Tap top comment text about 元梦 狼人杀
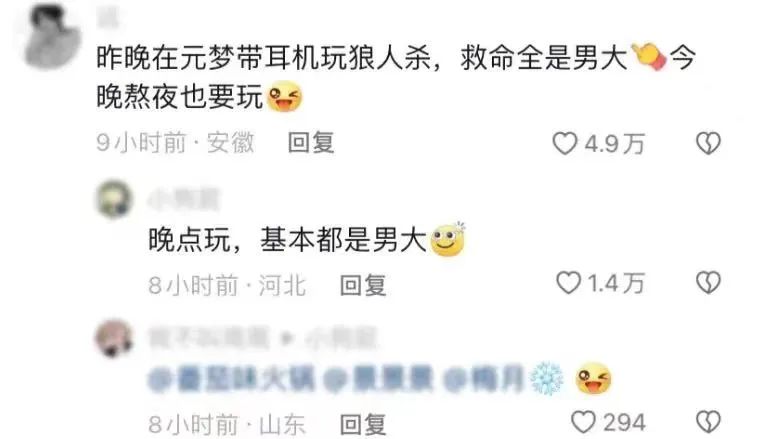764x439 pixels. tap(396, 77)
